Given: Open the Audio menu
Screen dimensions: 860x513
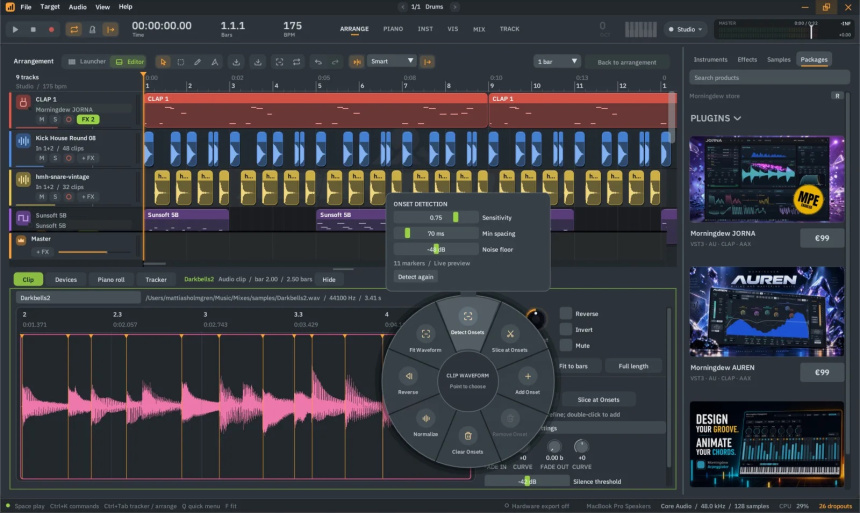Looking at the screenshot, I should pyautogui.click(x=77, y=7).
